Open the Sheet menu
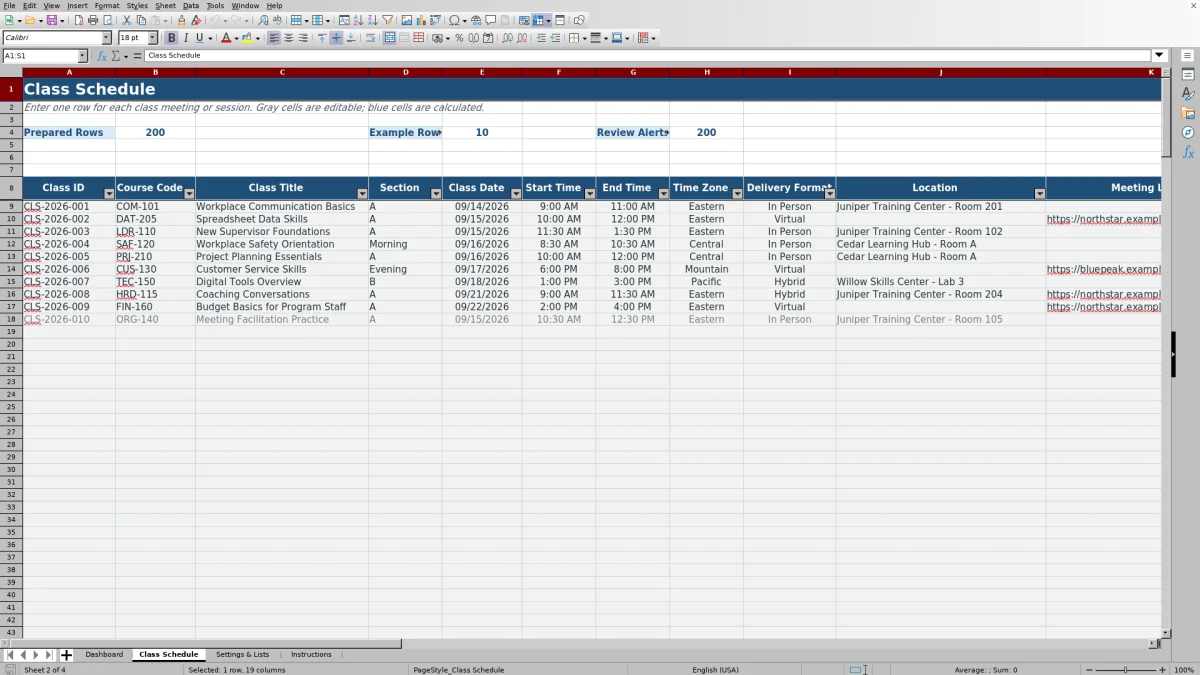Screen dimensions: 1200x675 (165, 6)
